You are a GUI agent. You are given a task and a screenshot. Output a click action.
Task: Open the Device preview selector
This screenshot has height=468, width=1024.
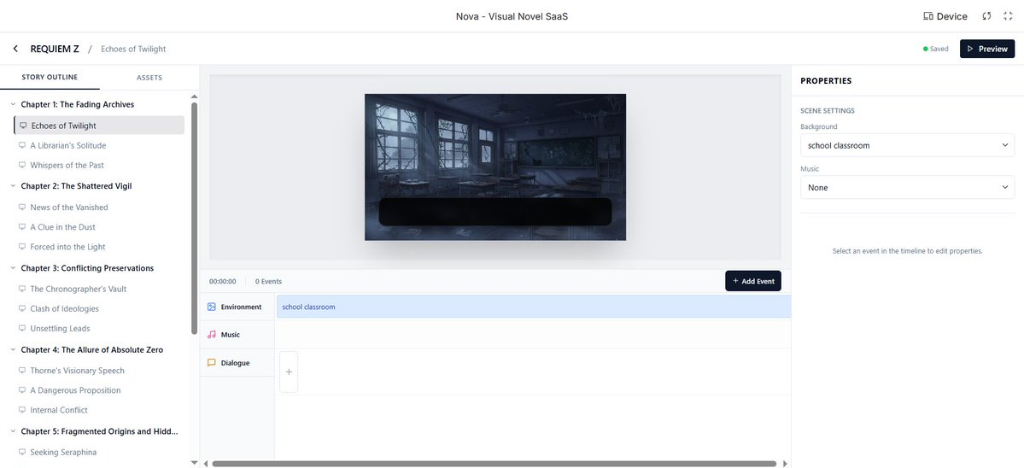[x=945, y=16]
